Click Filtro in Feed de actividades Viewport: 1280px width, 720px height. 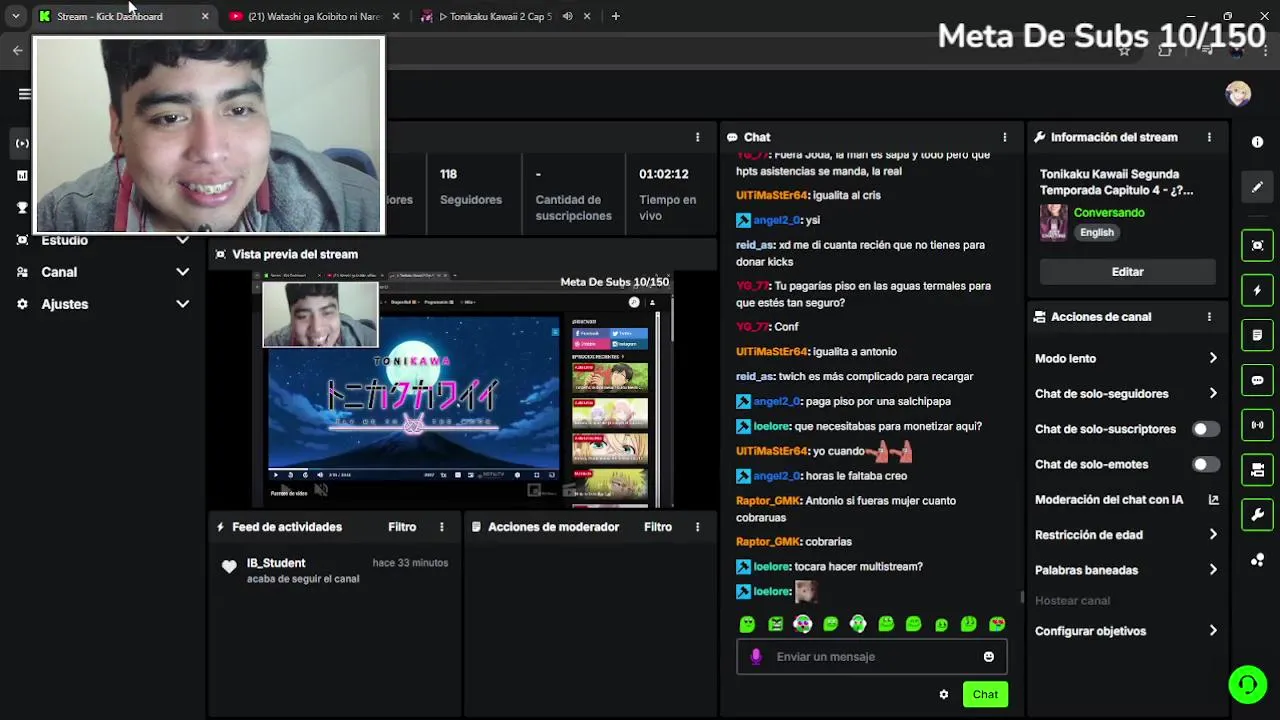402,527
